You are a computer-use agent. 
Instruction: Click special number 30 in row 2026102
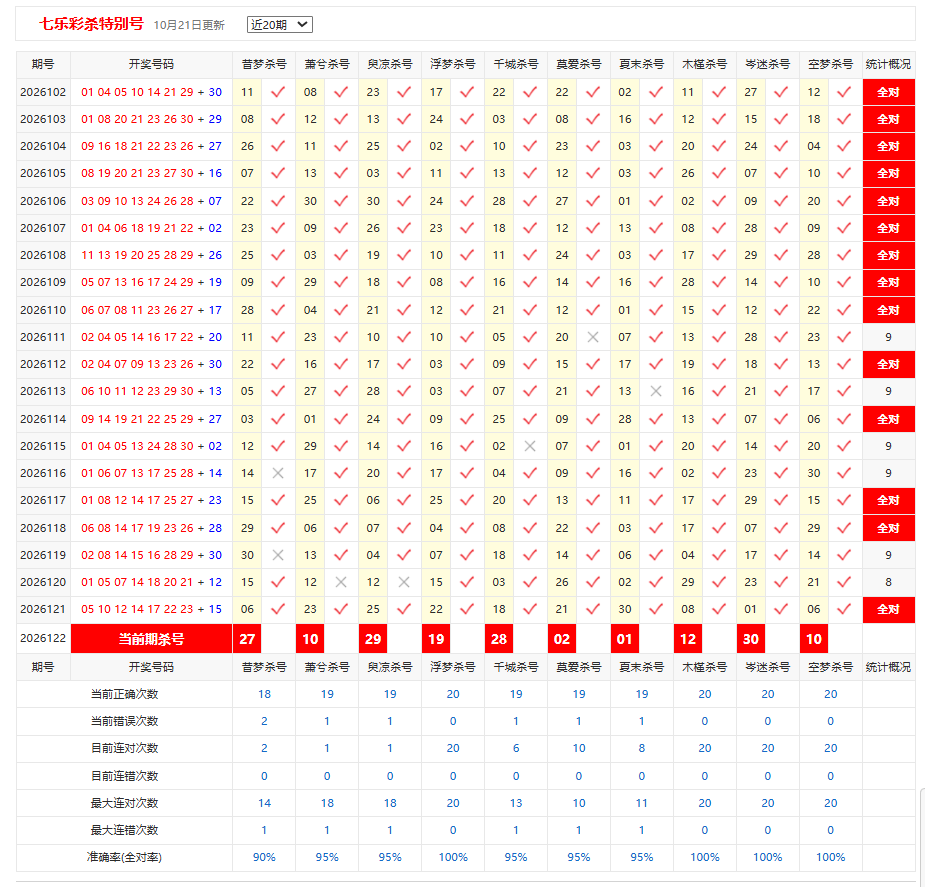coord(215,92)
